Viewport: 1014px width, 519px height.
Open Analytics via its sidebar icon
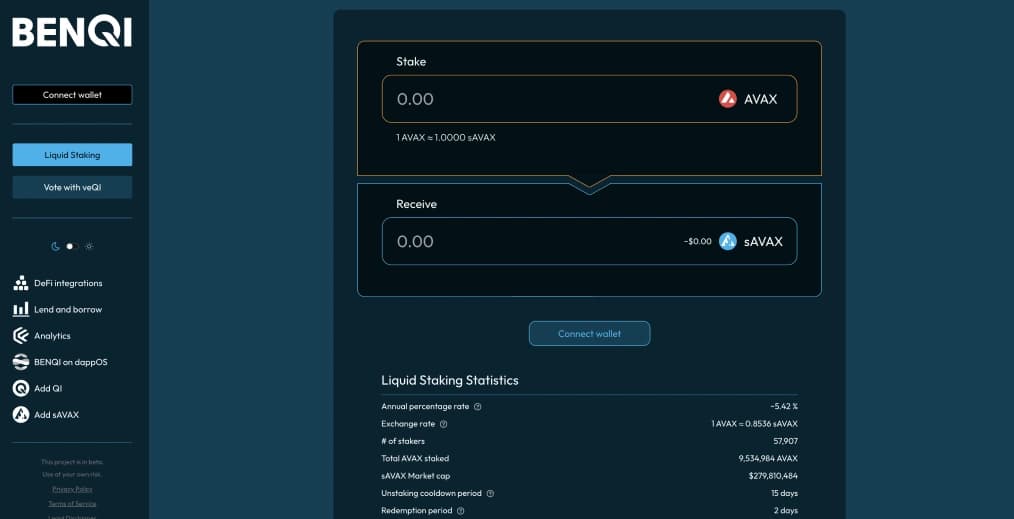pyautogui.click(x=20, y=336)
